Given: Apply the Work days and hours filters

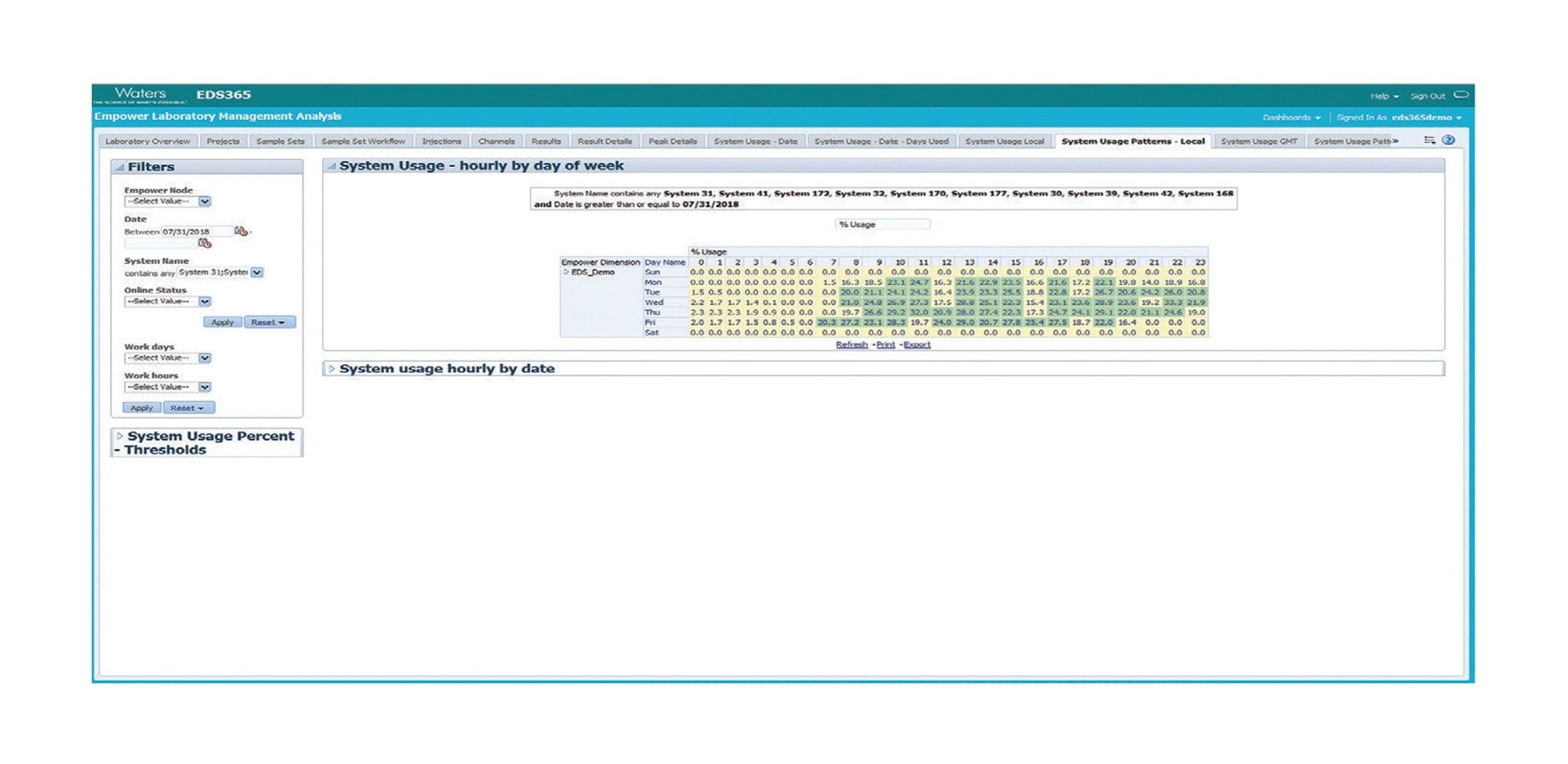Looking at the screenshot, I should pos(142,407).
